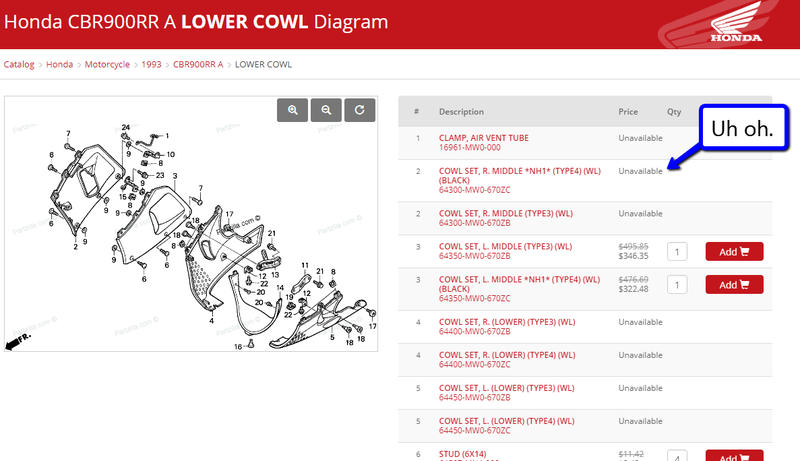Image resolution: width=800 pixels, height=461 pixels.
Task: Click part number 64300-MW0-670ZB
Action: coord(474,223)
